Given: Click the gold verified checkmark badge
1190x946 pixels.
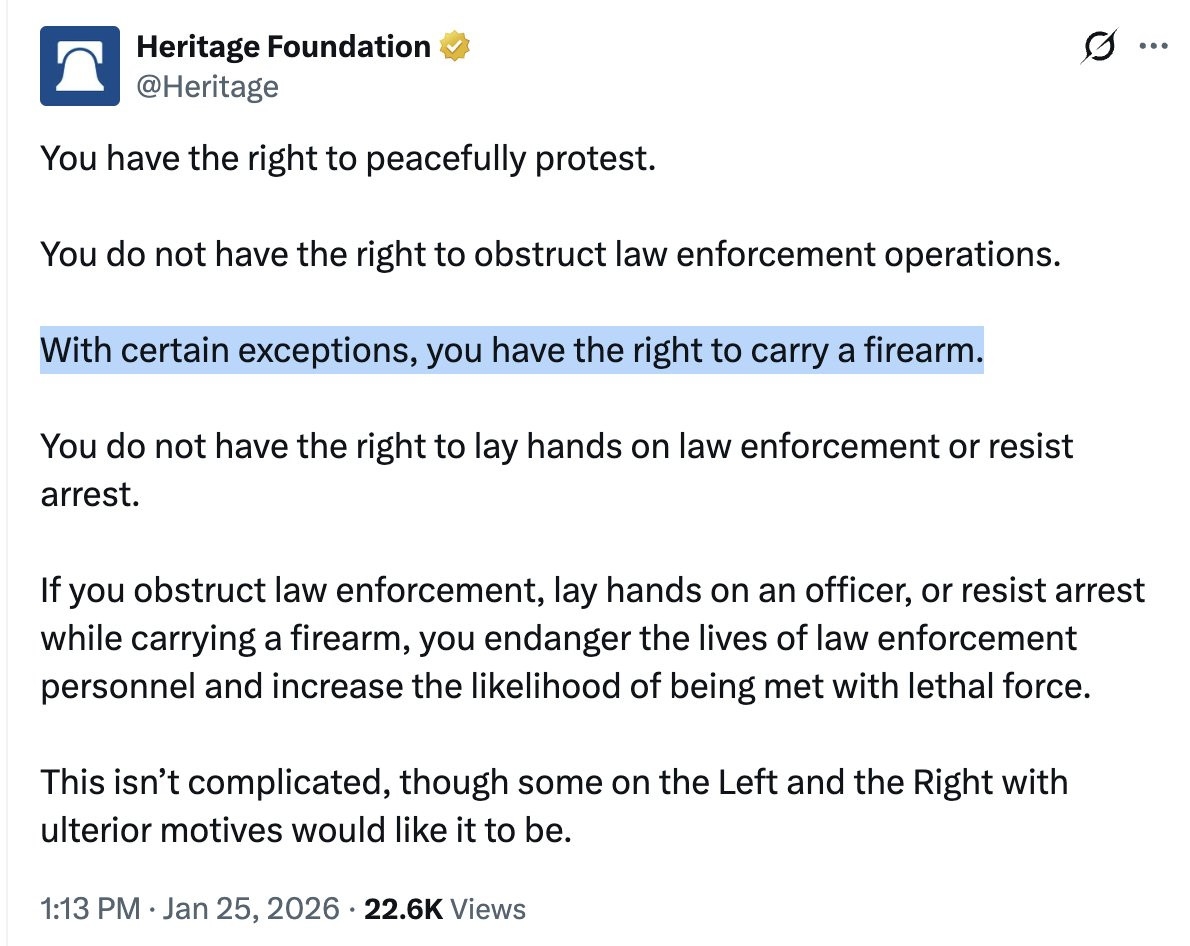Looking at the screenshot, I should click(x=454, y=46).
